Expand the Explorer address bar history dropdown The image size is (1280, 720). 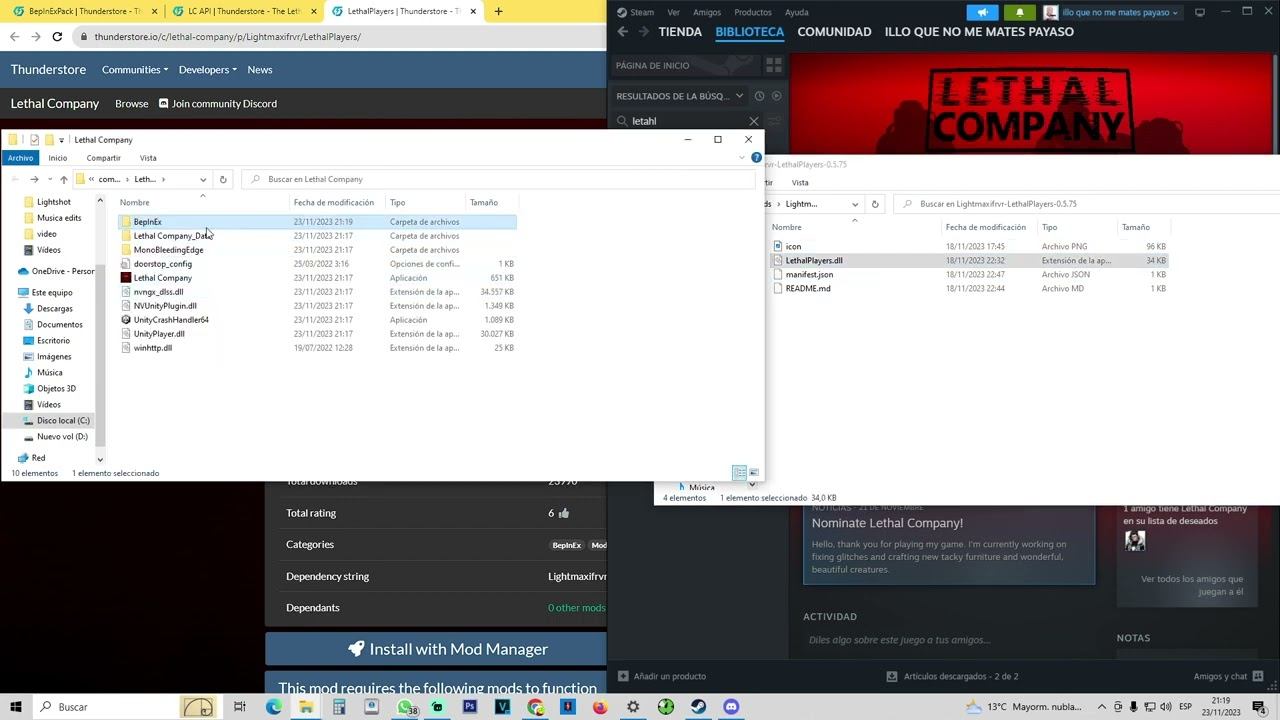(203, 179)
